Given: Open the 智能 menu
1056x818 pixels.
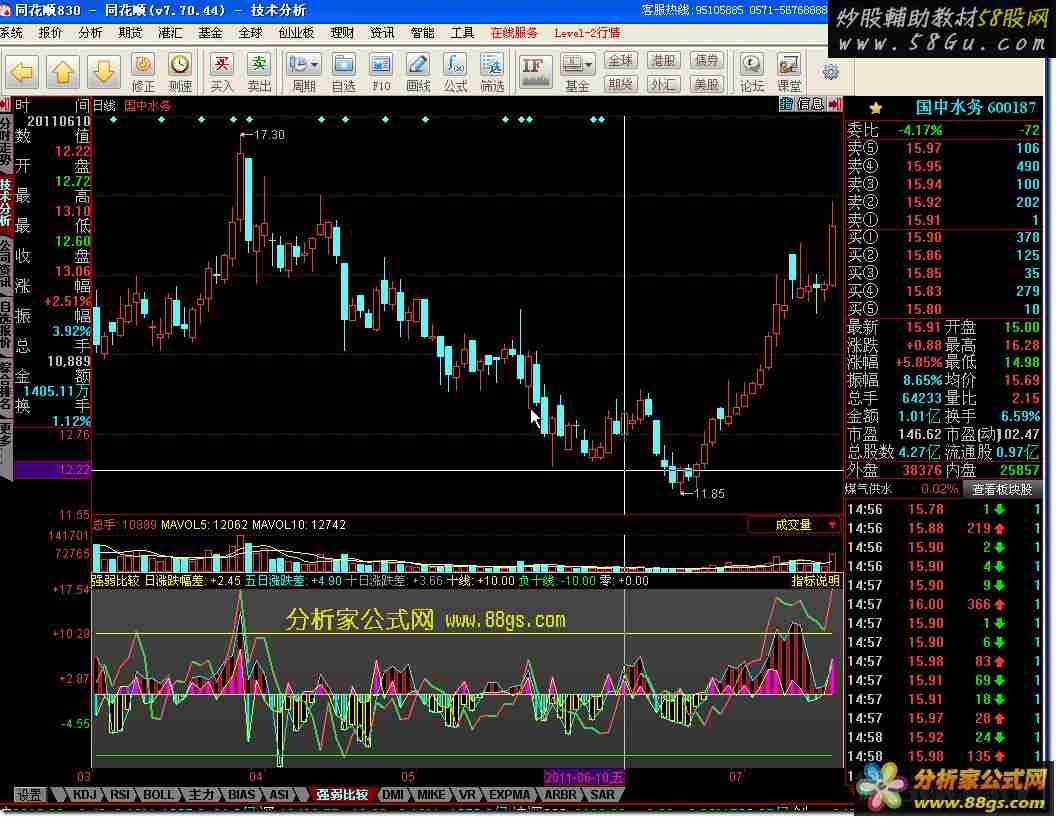Looking at the screenshot, I should [422, 32].
